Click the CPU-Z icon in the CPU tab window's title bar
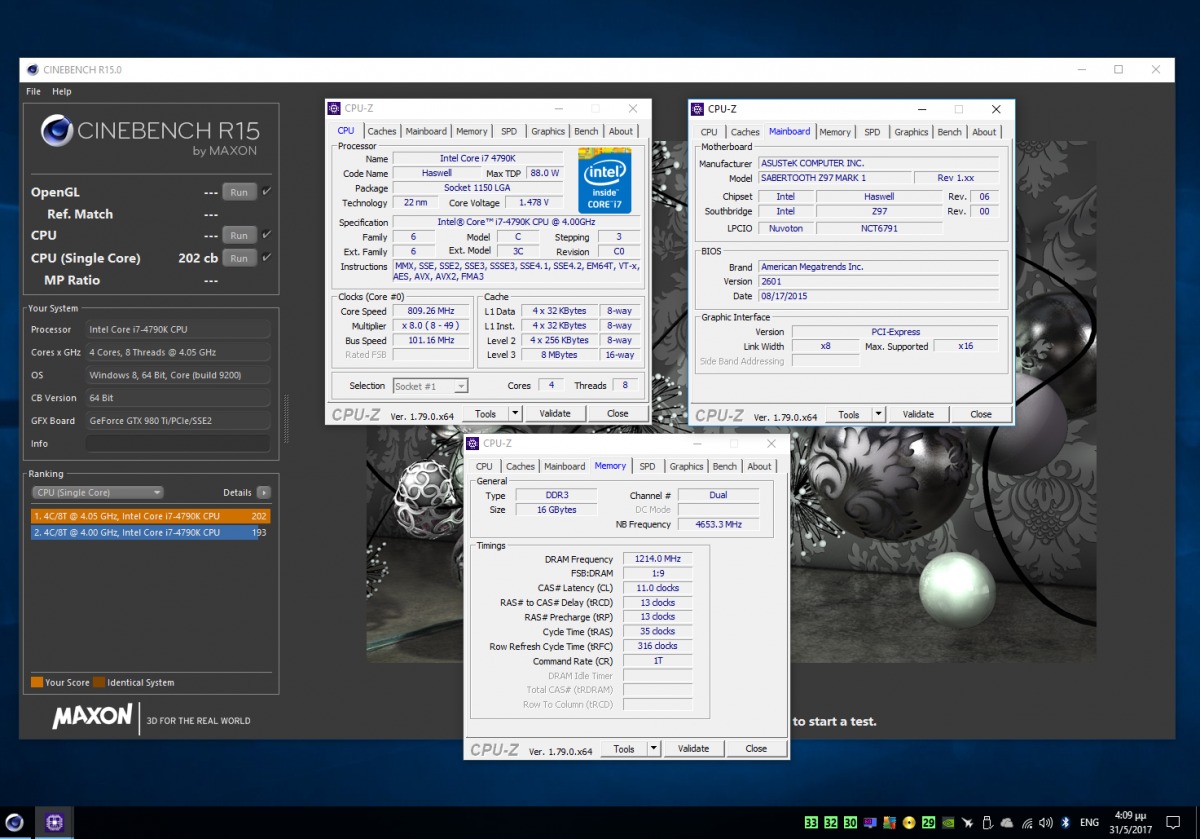1200x839 pixels. (x=335, y=108)
